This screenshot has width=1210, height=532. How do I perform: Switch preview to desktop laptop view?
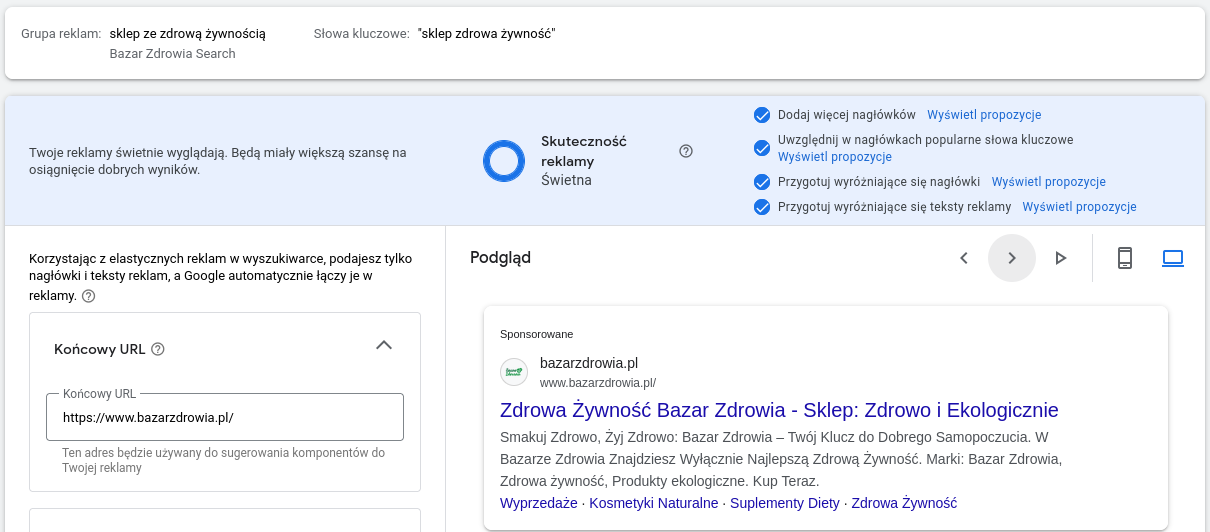[x=1173, y=258]
